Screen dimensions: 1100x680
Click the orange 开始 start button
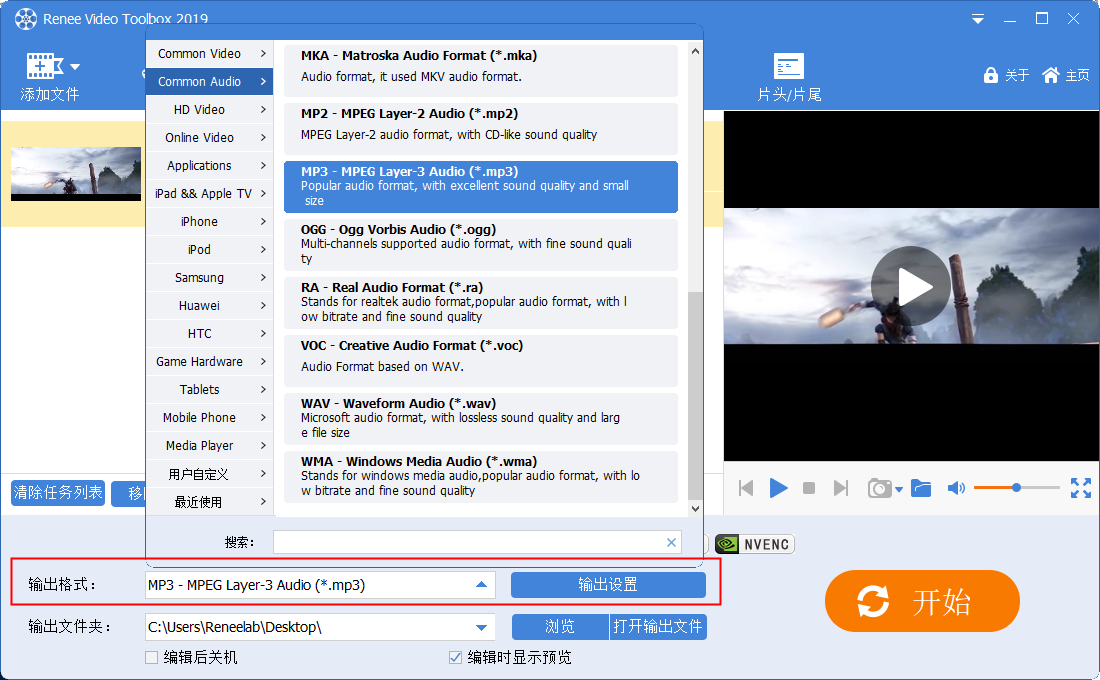922,601
